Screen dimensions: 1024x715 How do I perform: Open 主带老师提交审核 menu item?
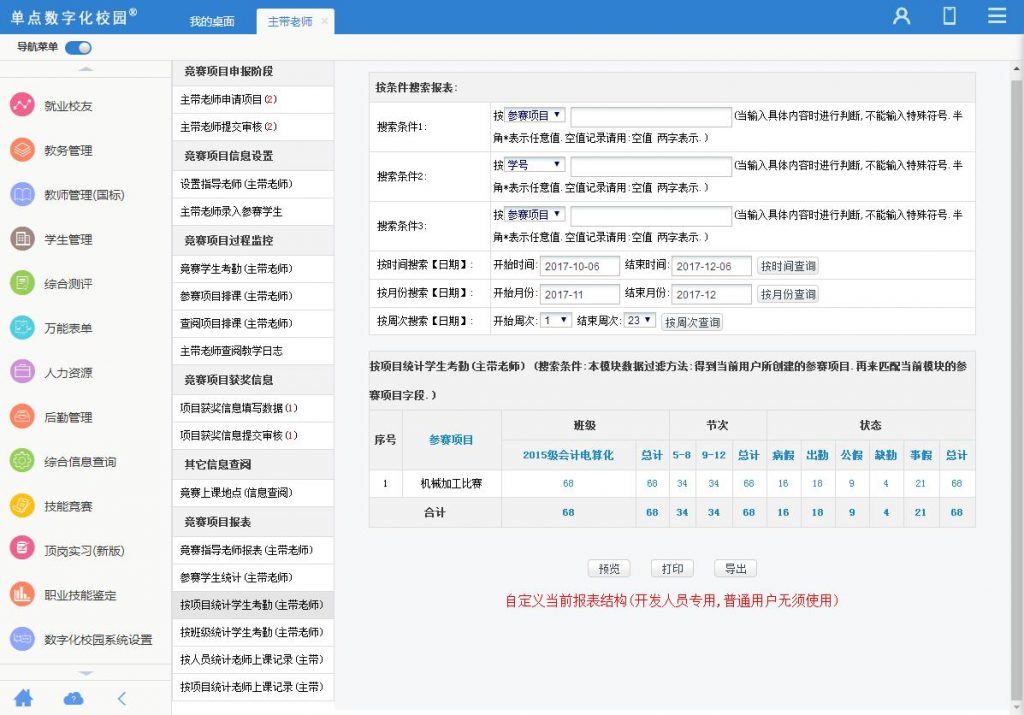click(x=253, y=127)
